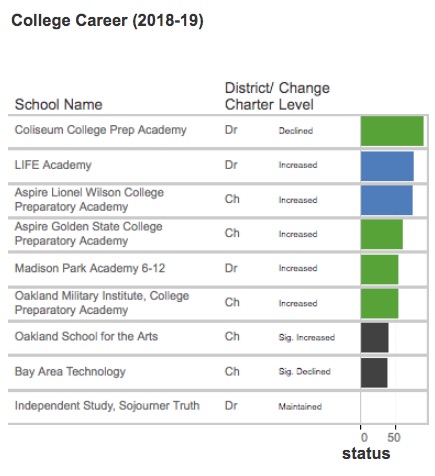Click the LIFE Academy school name

pyautogui.click(x=53, y=165)
